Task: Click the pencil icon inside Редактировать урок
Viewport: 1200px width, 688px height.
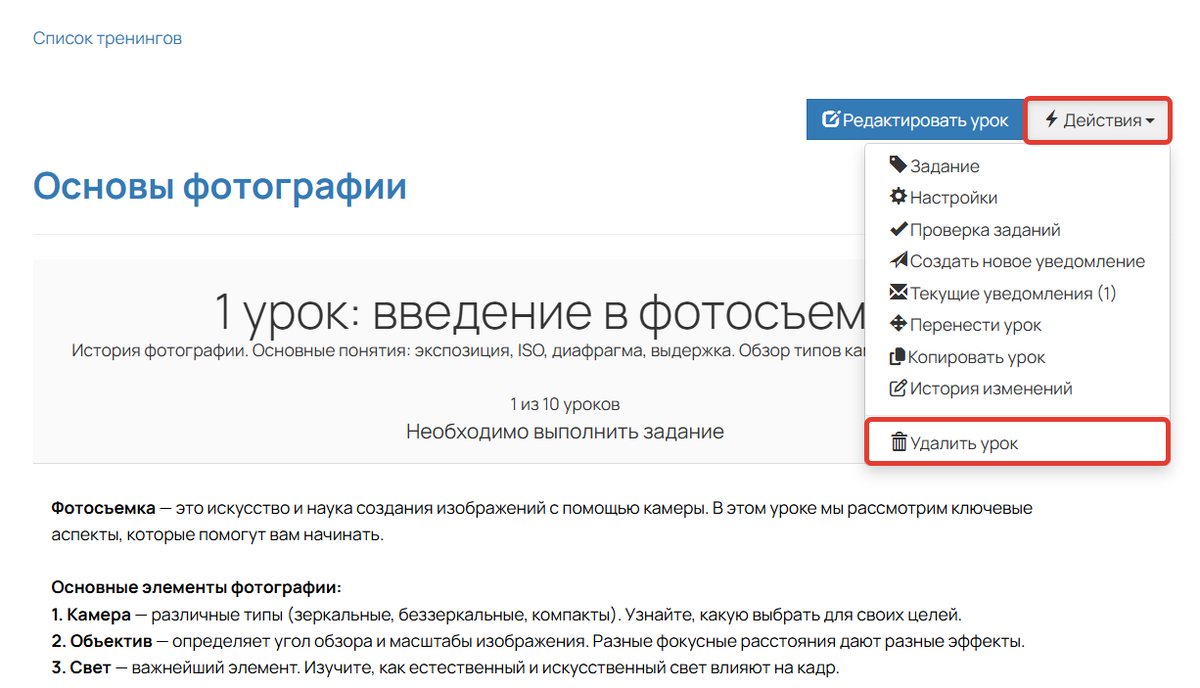Action: pyautogui.click(x=833, y=119)
